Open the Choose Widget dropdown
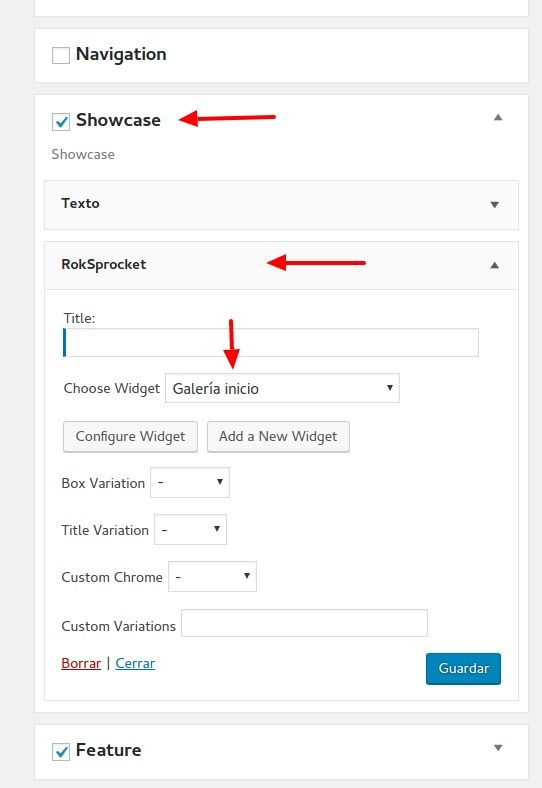 click(x=283, y=388)
